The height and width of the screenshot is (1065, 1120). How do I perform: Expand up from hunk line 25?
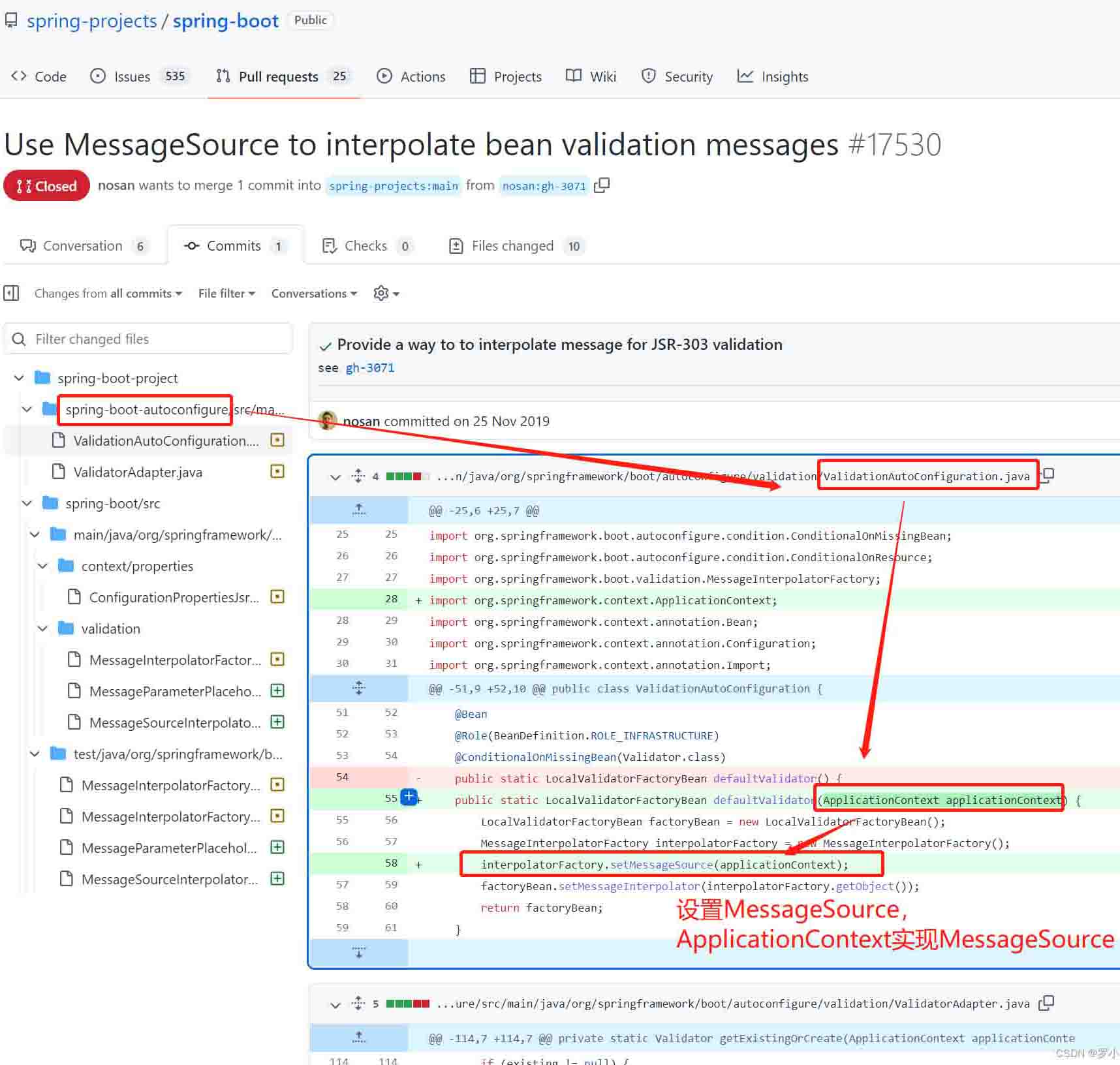[359, 510]
